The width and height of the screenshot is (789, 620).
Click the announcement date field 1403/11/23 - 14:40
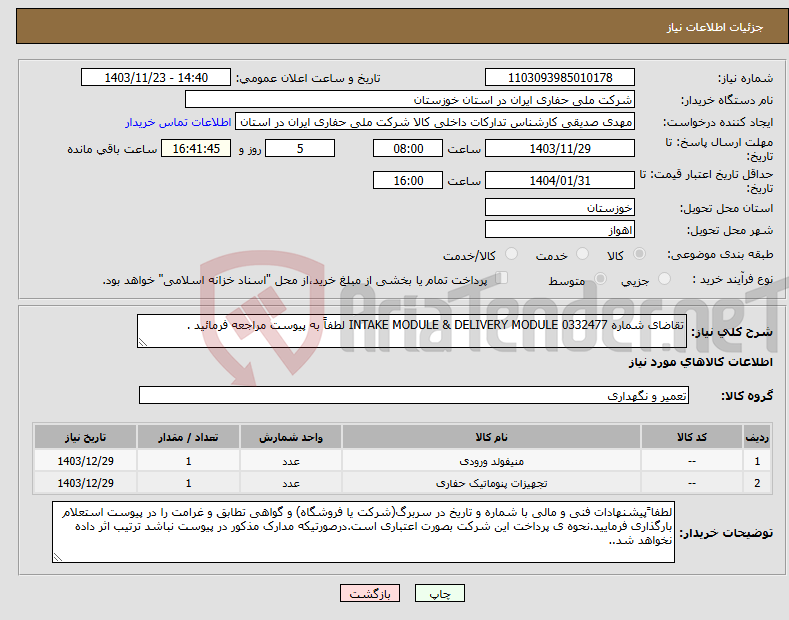pos(156,78)
